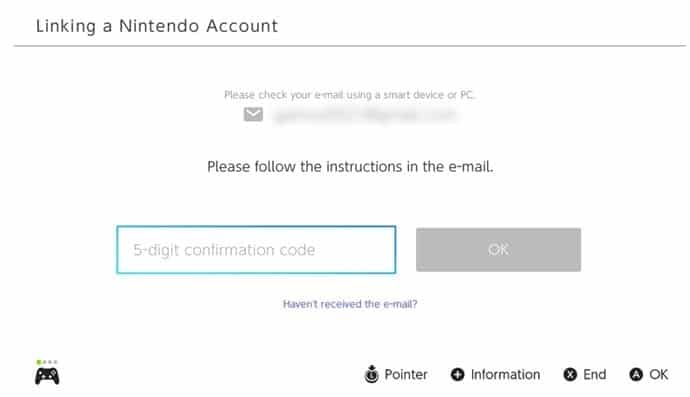Select the Information label in footer
The image size is (690, 397).
coord(505,375)
